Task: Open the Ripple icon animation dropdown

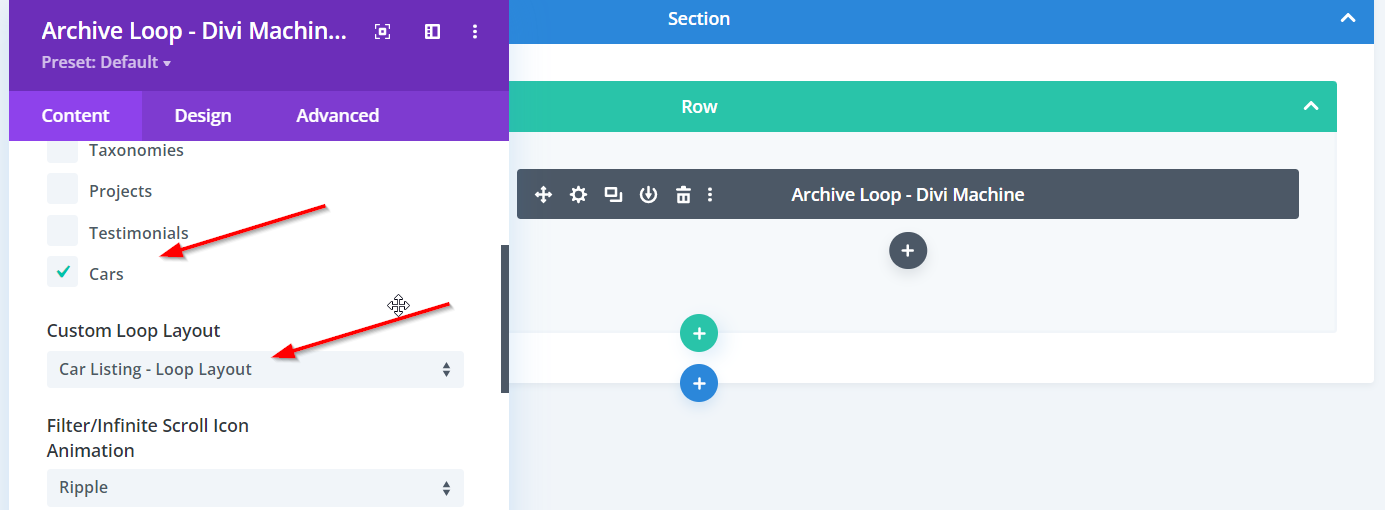Action: coord(255,487)
